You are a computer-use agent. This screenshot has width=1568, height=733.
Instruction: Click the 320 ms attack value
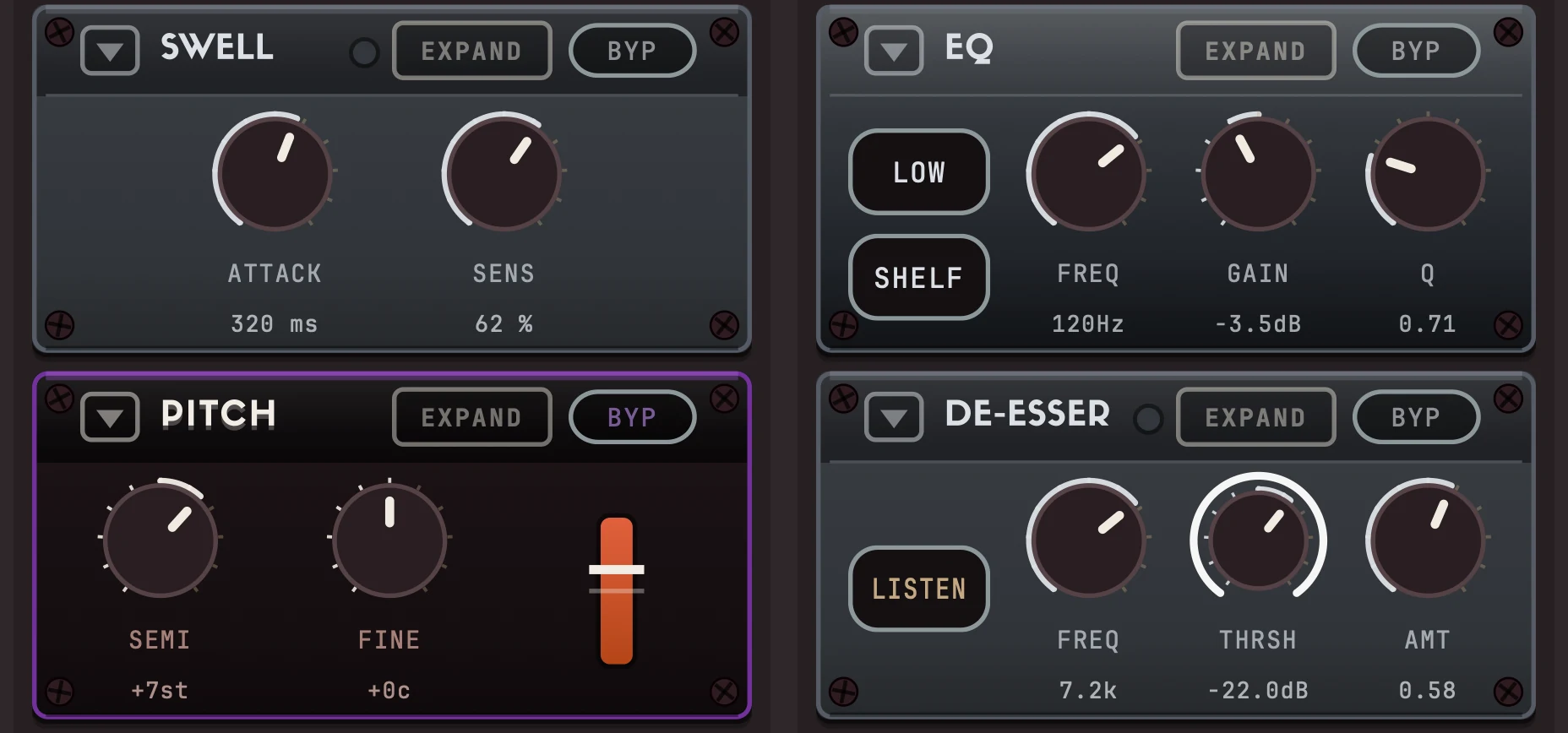(x=275, y=324)
